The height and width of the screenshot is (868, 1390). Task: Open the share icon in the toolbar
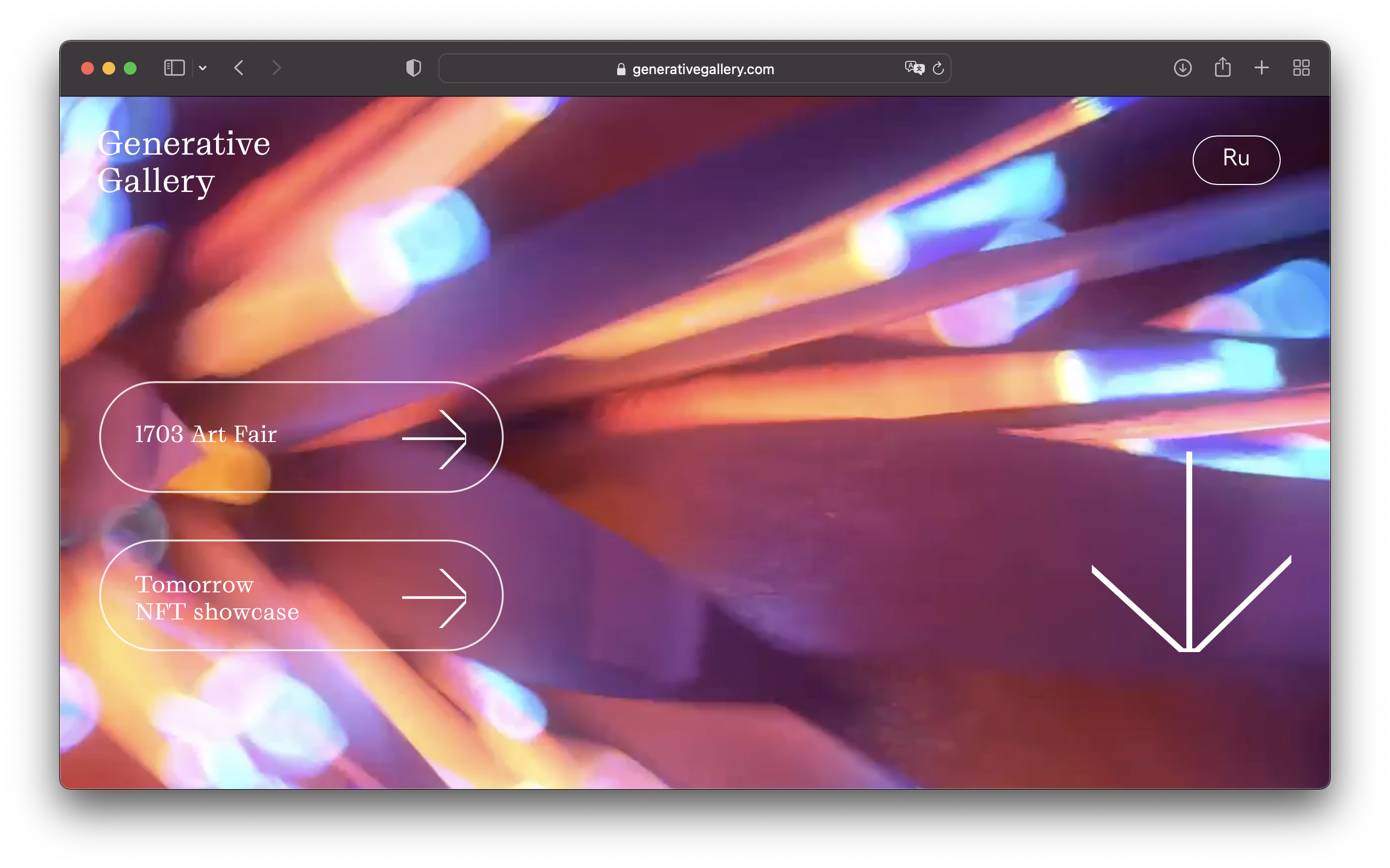(x=1223, y=68)
